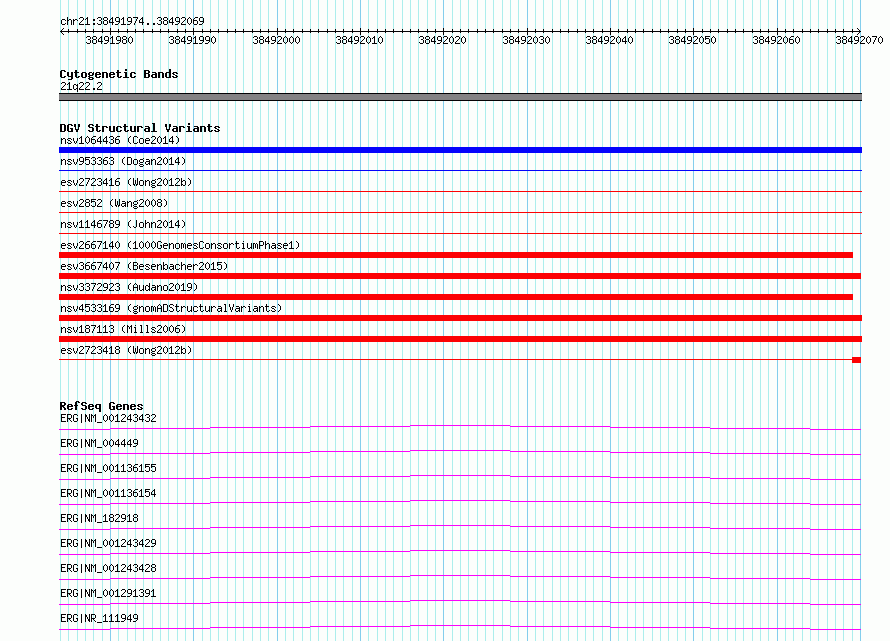Open the DGV Structural Variants track title
Viewport: 890px width, 641px height.
click(140, 128)
